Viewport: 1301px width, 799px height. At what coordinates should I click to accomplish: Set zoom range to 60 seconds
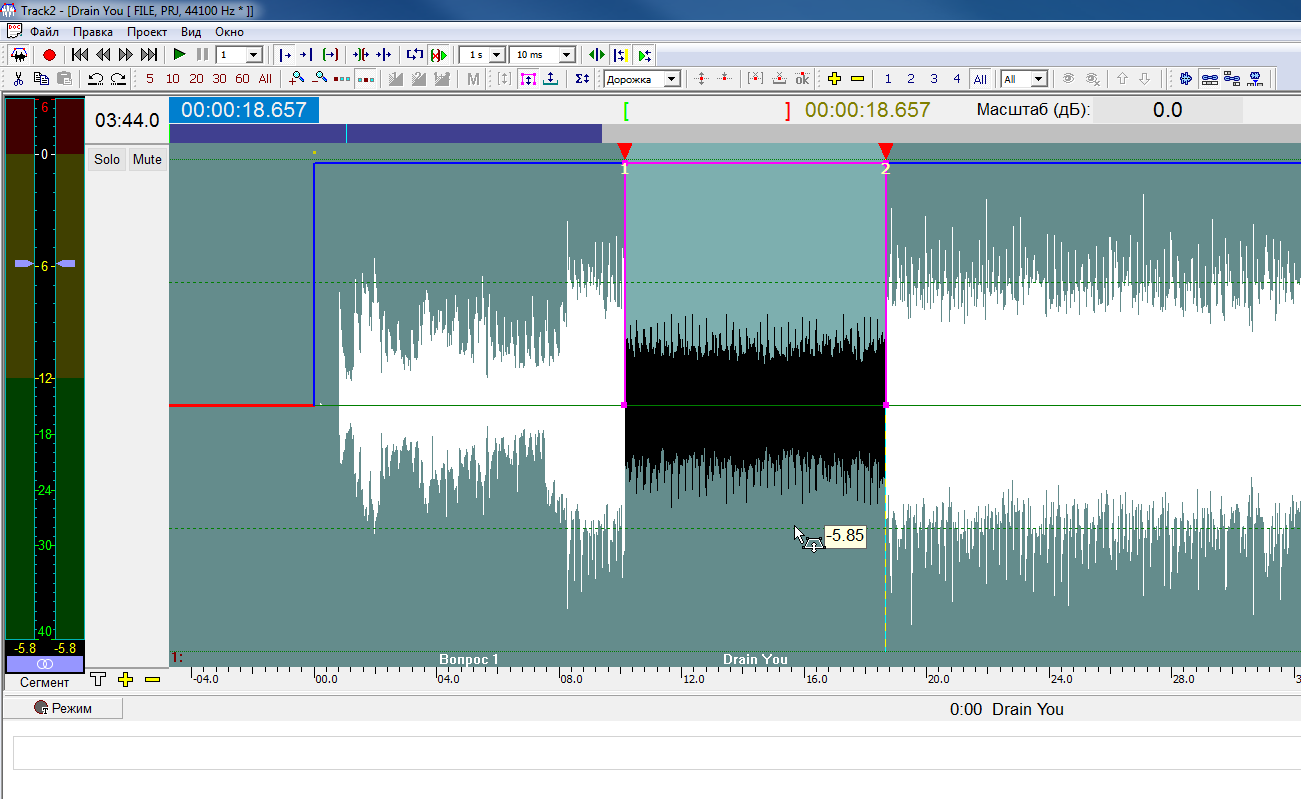pos(242,79)
